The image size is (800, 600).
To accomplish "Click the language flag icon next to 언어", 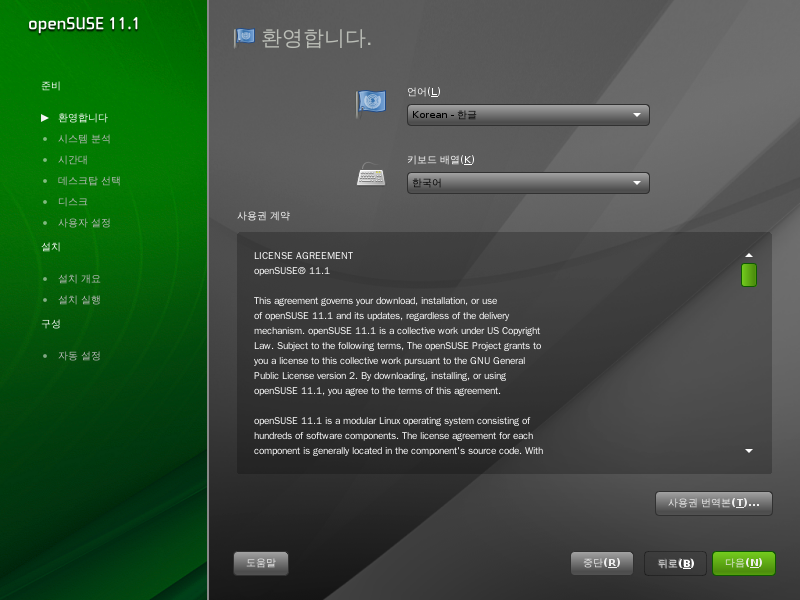I will [x=371, y=103].
